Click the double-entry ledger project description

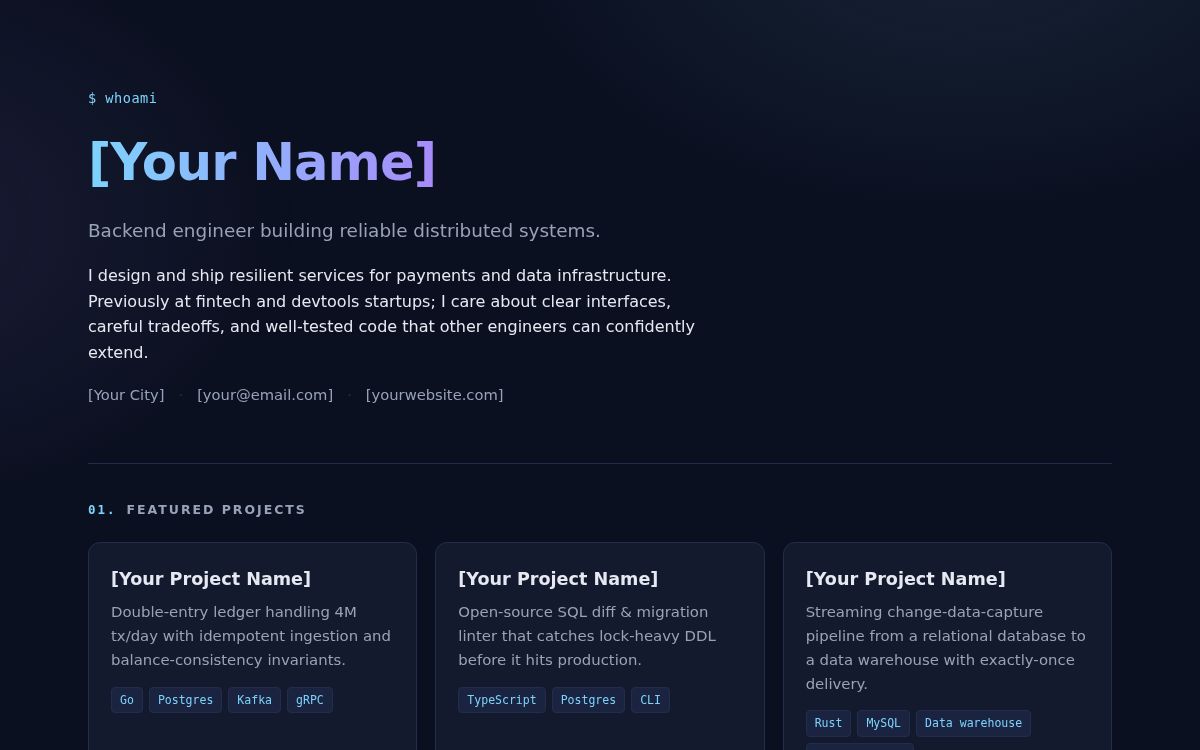[x=251, y=636]
